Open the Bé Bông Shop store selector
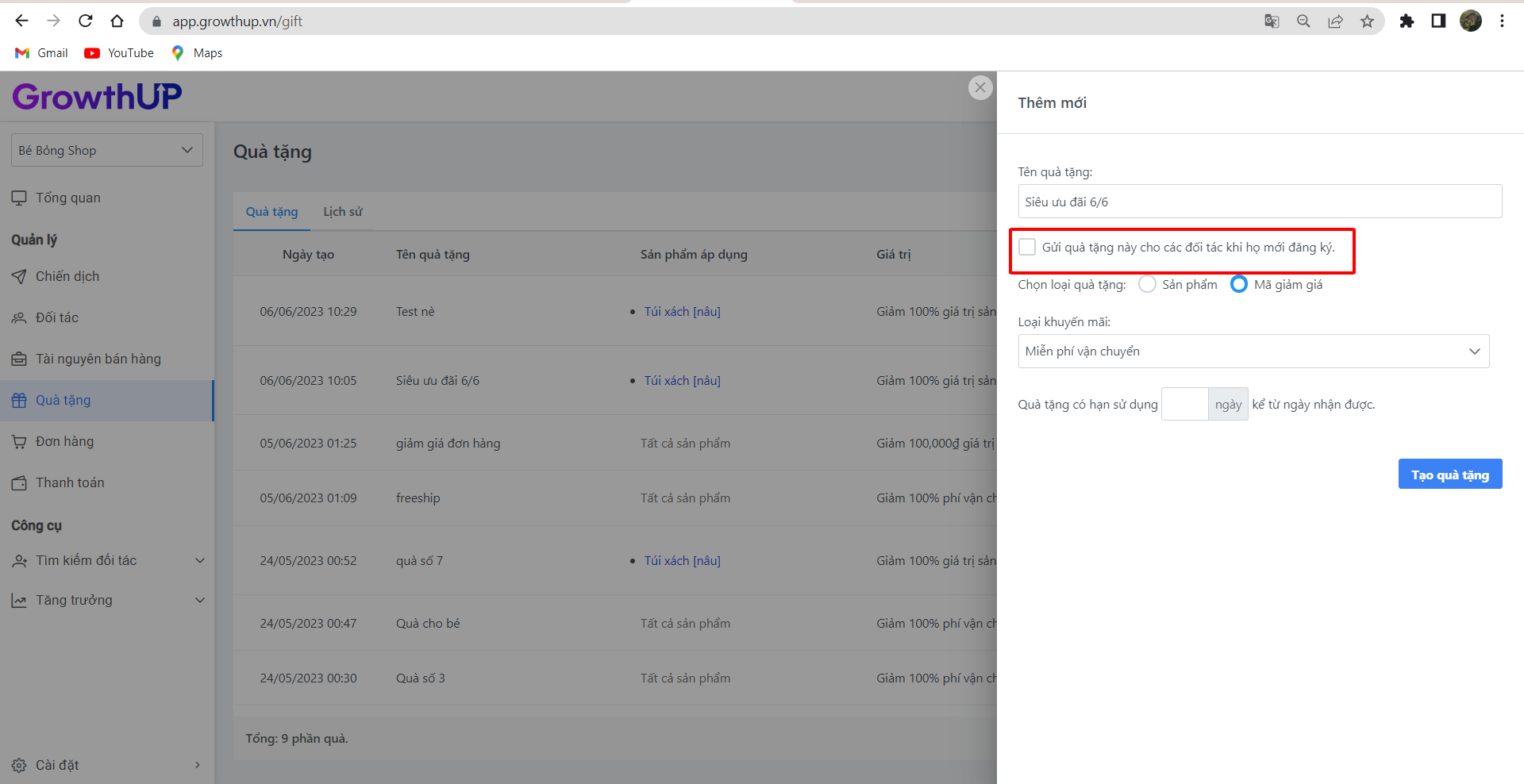Screen dimensions: 1524x784 (106, 150)
